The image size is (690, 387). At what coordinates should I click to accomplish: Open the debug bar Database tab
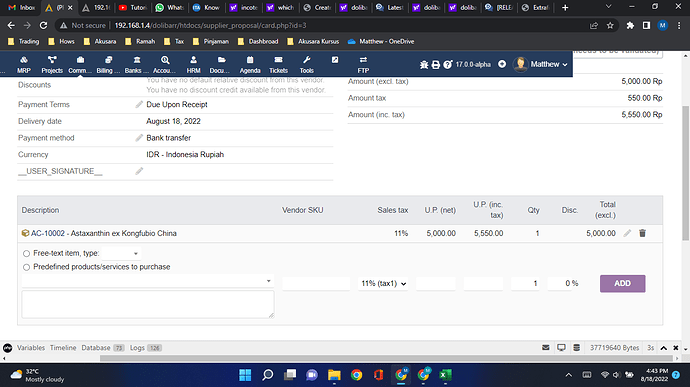click(x=103, y=348)
